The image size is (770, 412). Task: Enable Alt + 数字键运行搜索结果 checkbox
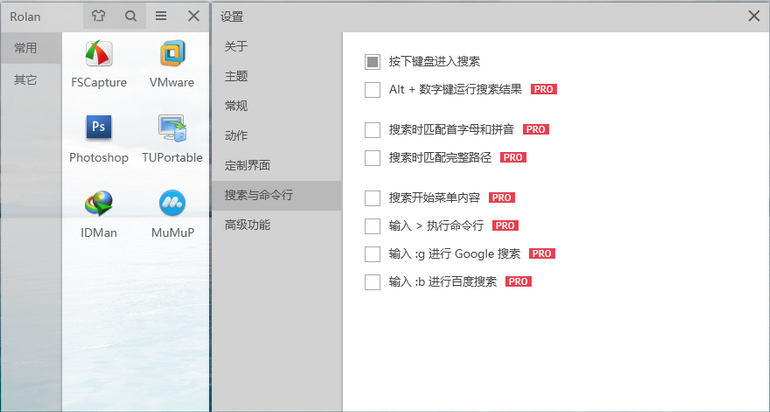pos(373,90)
